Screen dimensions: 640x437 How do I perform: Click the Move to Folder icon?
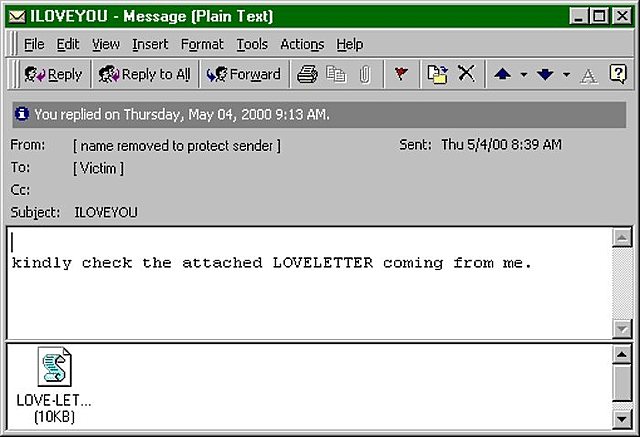tap(438, 74)
